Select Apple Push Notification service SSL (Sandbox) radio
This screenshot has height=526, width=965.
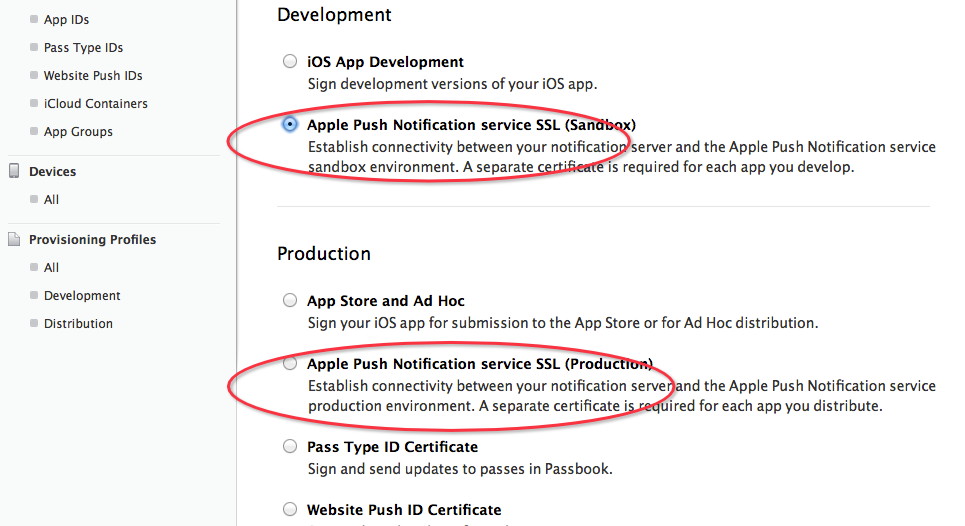[x=289, y=124]
